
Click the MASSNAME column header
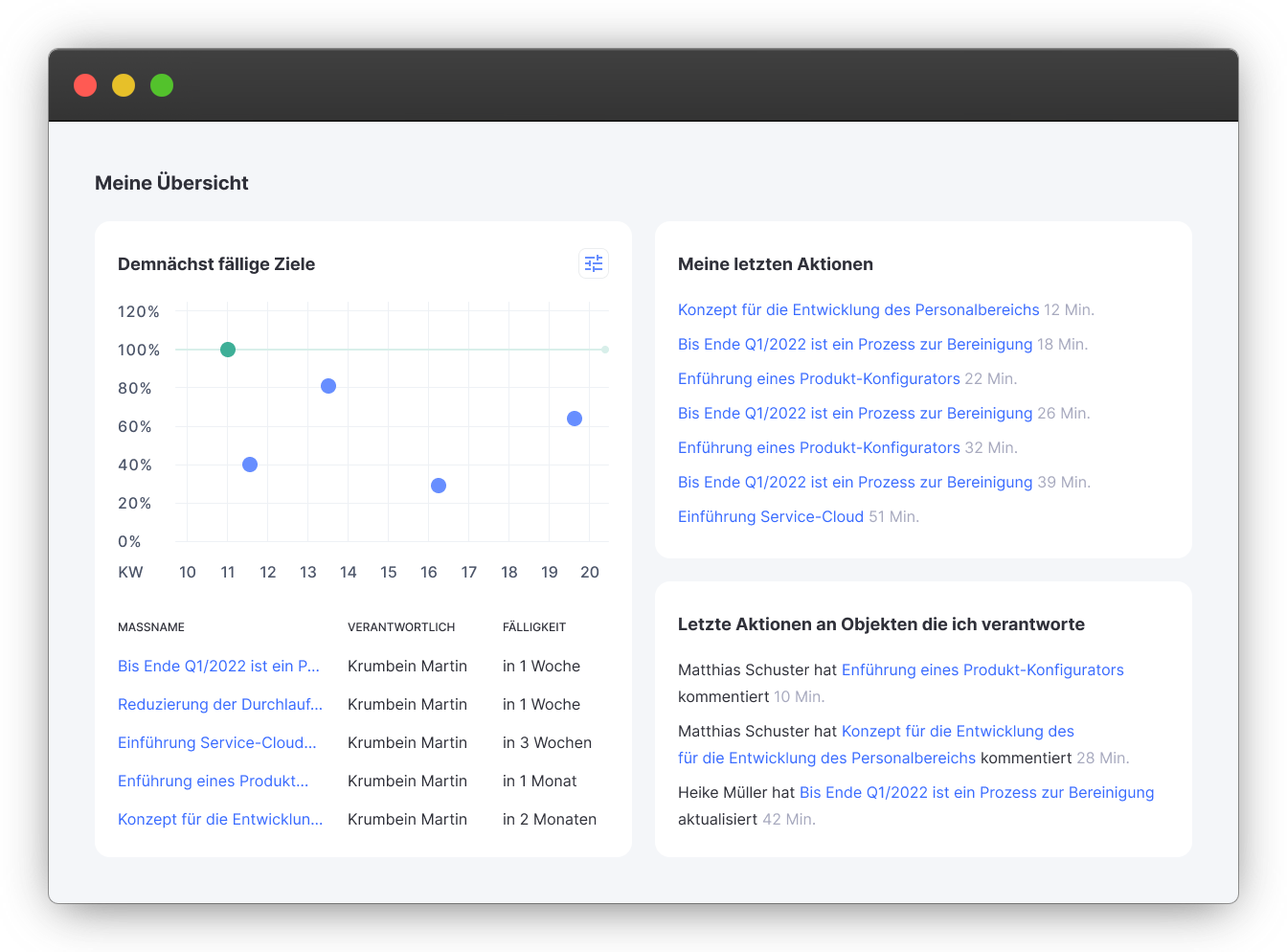point(151,627)
